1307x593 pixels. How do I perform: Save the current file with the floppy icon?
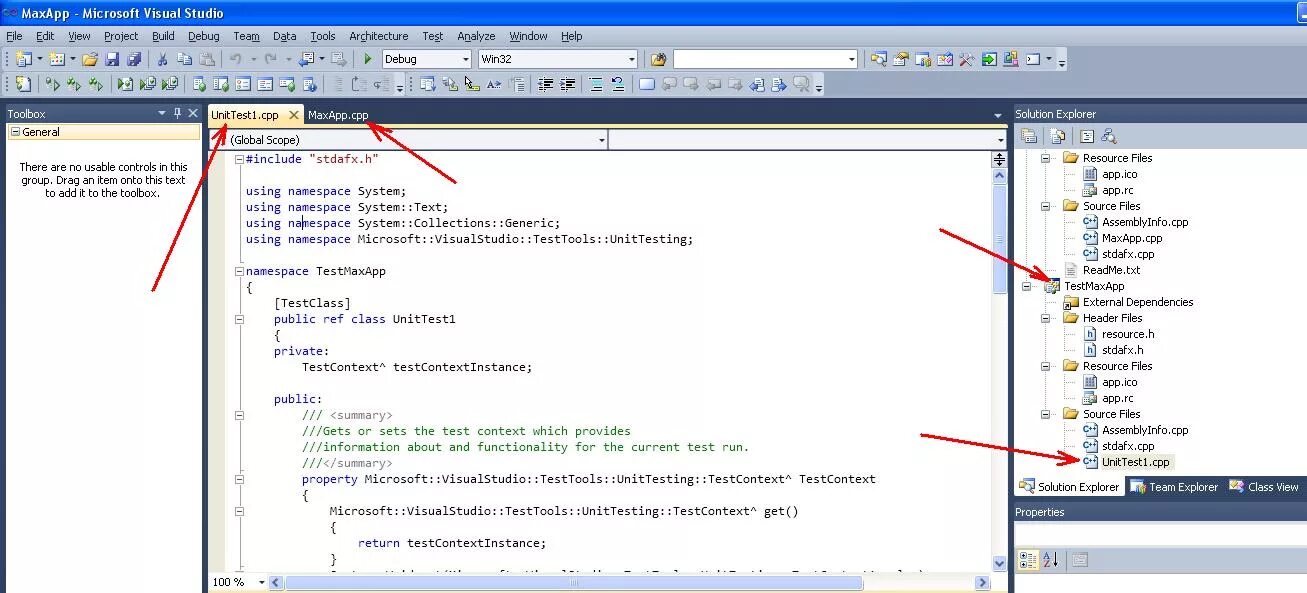coord(112,59)
